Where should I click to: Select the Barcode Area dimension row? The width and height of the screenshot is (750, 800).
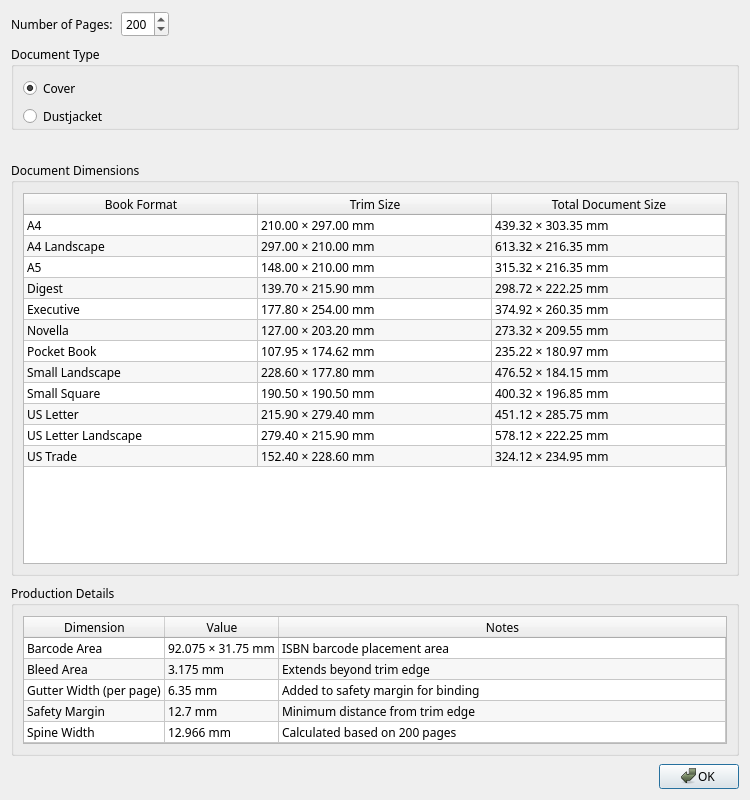coord(94,648)
